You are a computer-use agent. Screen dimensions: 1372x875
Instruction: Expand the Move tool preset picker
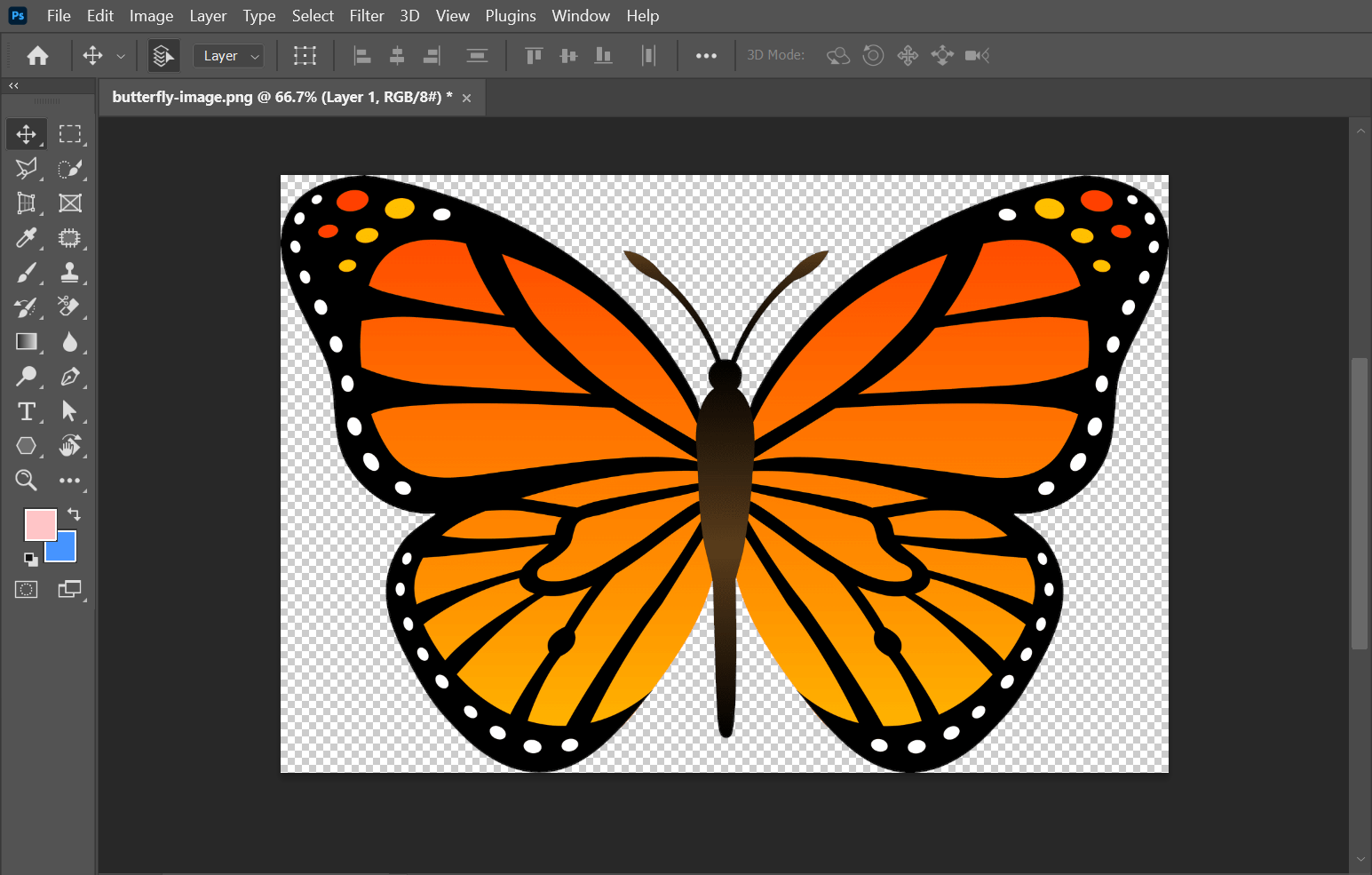(x=121, y=56)
